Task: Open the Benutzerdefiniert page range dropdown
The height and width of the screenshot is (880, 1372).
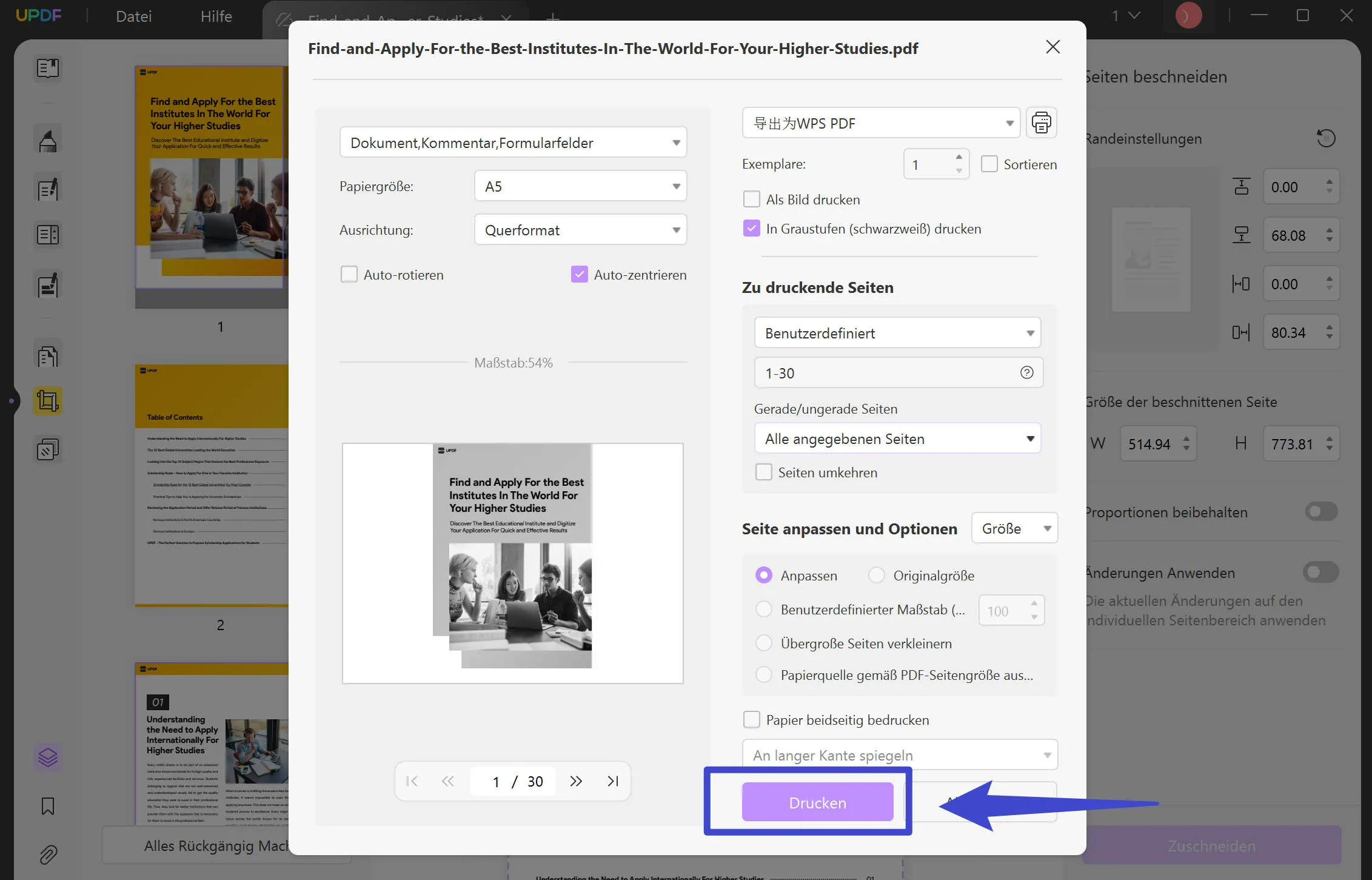Action: click(x=897, y=333)
